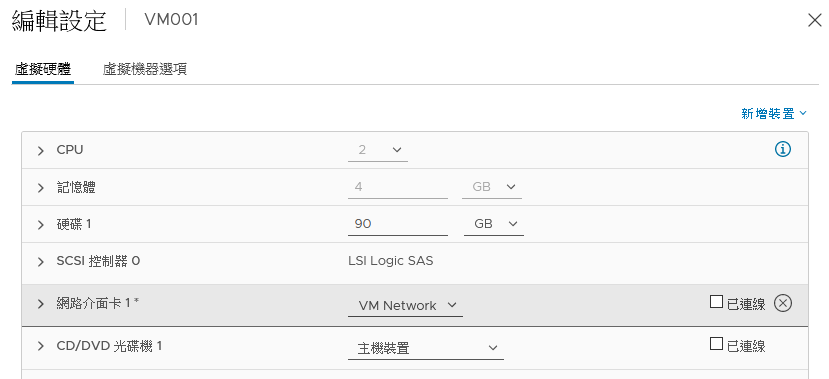Open the memory GB unit dropdown
This screenshot has height=379, width=829.
pyautogui.click(x=492, y=187)
